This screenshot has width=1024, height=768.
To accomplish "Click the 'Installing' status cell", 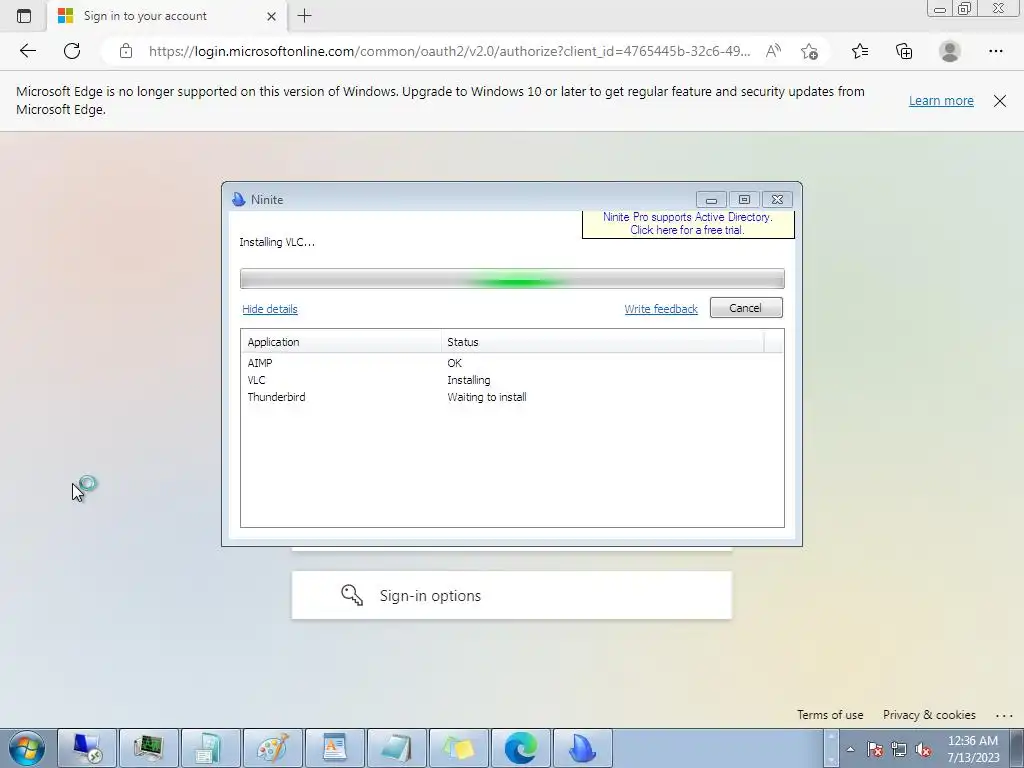I will click(x=468, y=380).
